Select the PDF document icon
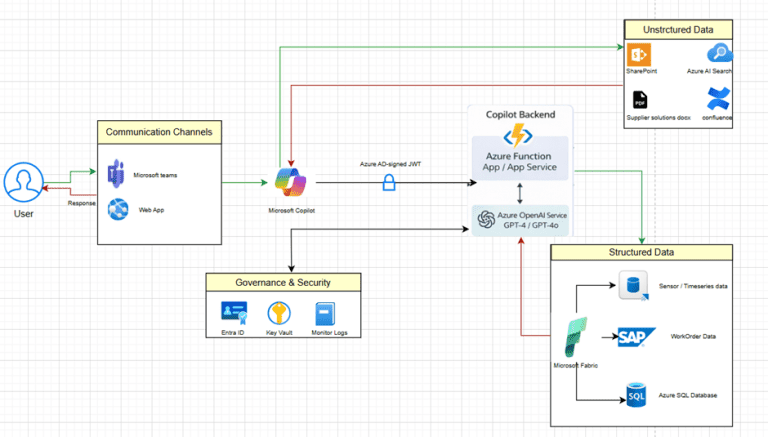The width and height of the screenshot is (768, 437). tap(640, 100)
